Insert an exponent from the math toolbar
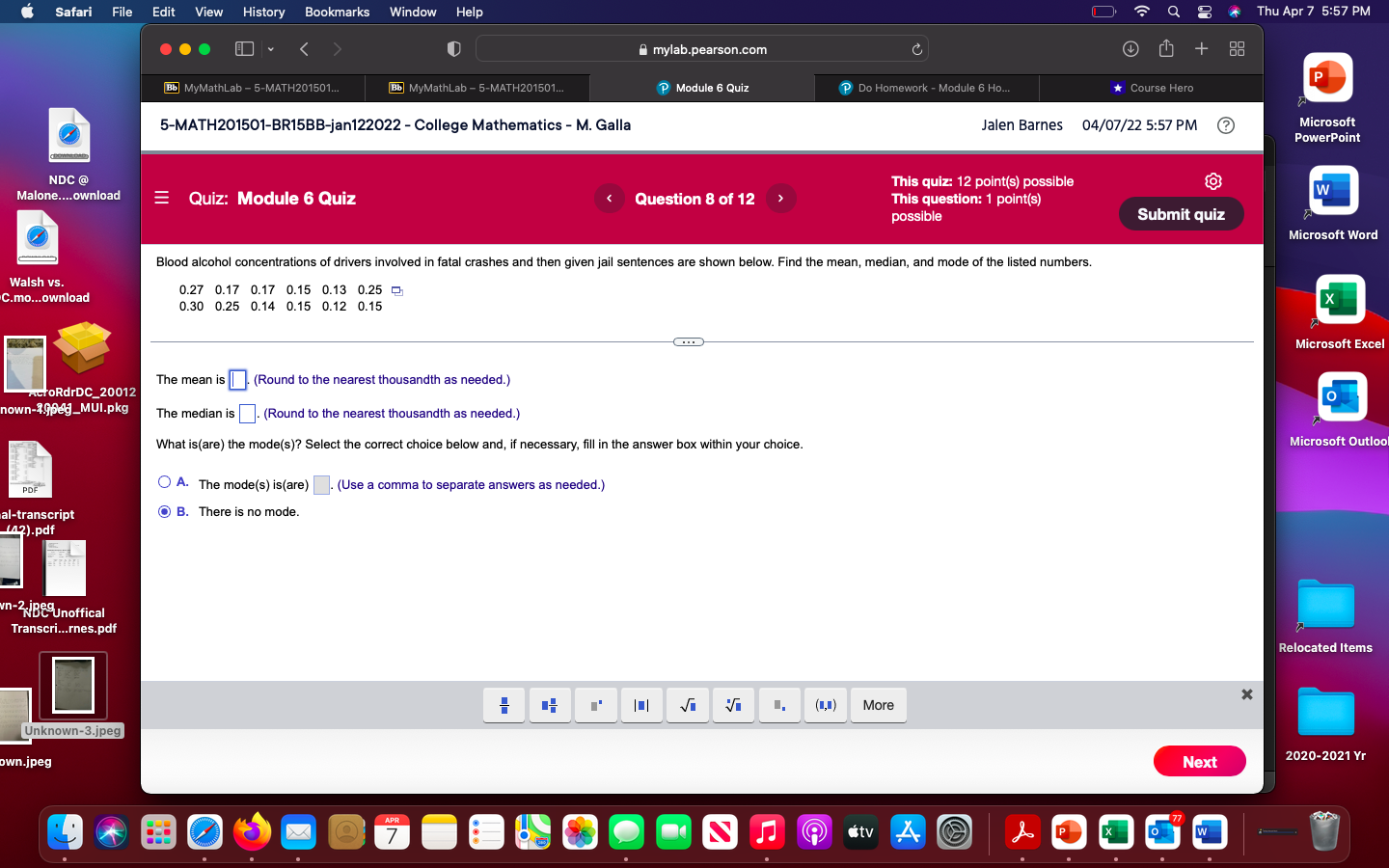 pos(595,705)
